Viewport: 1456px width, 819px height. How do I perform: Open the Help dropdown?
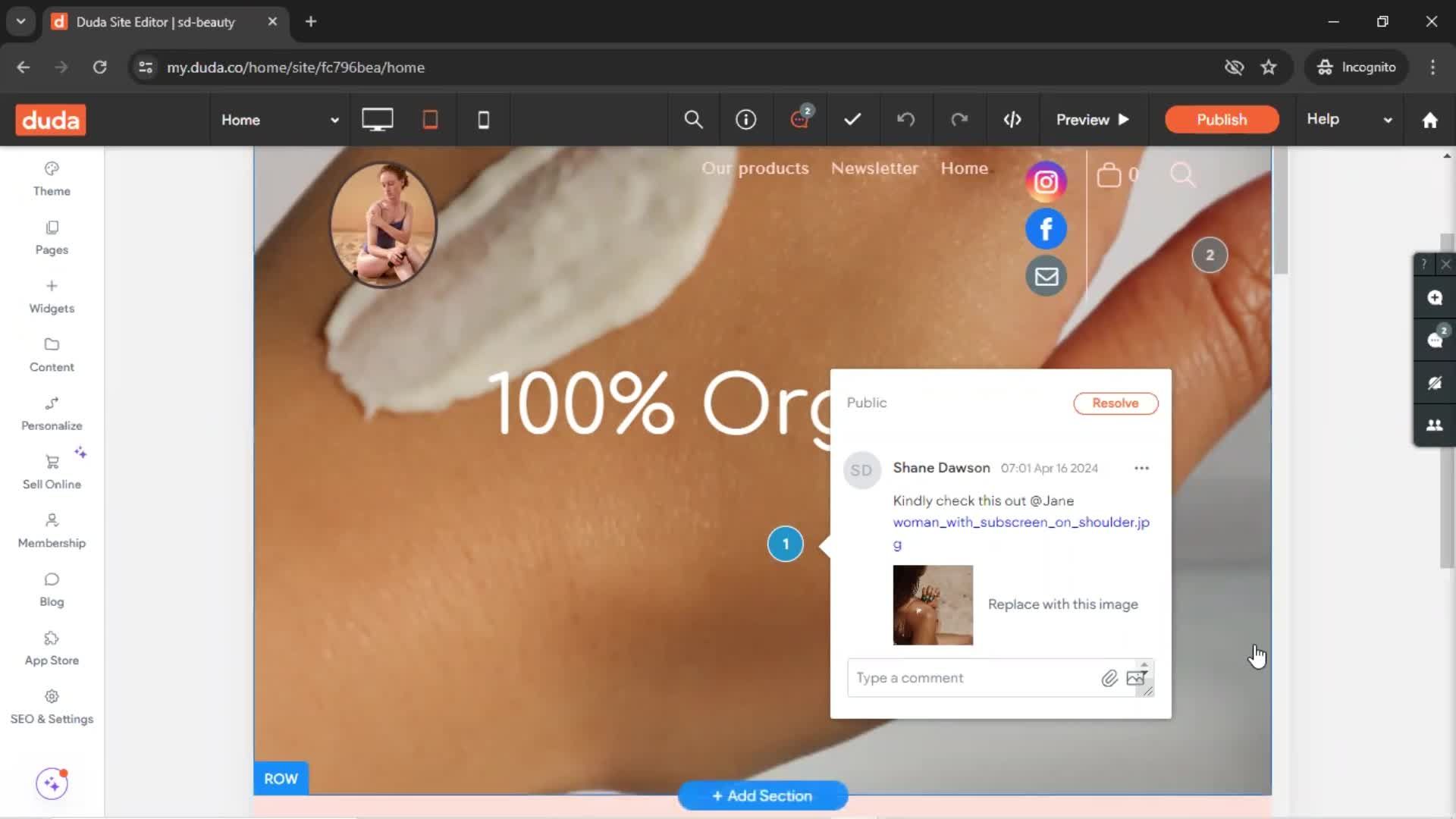pyautogui.click(x=1349, y=120)
